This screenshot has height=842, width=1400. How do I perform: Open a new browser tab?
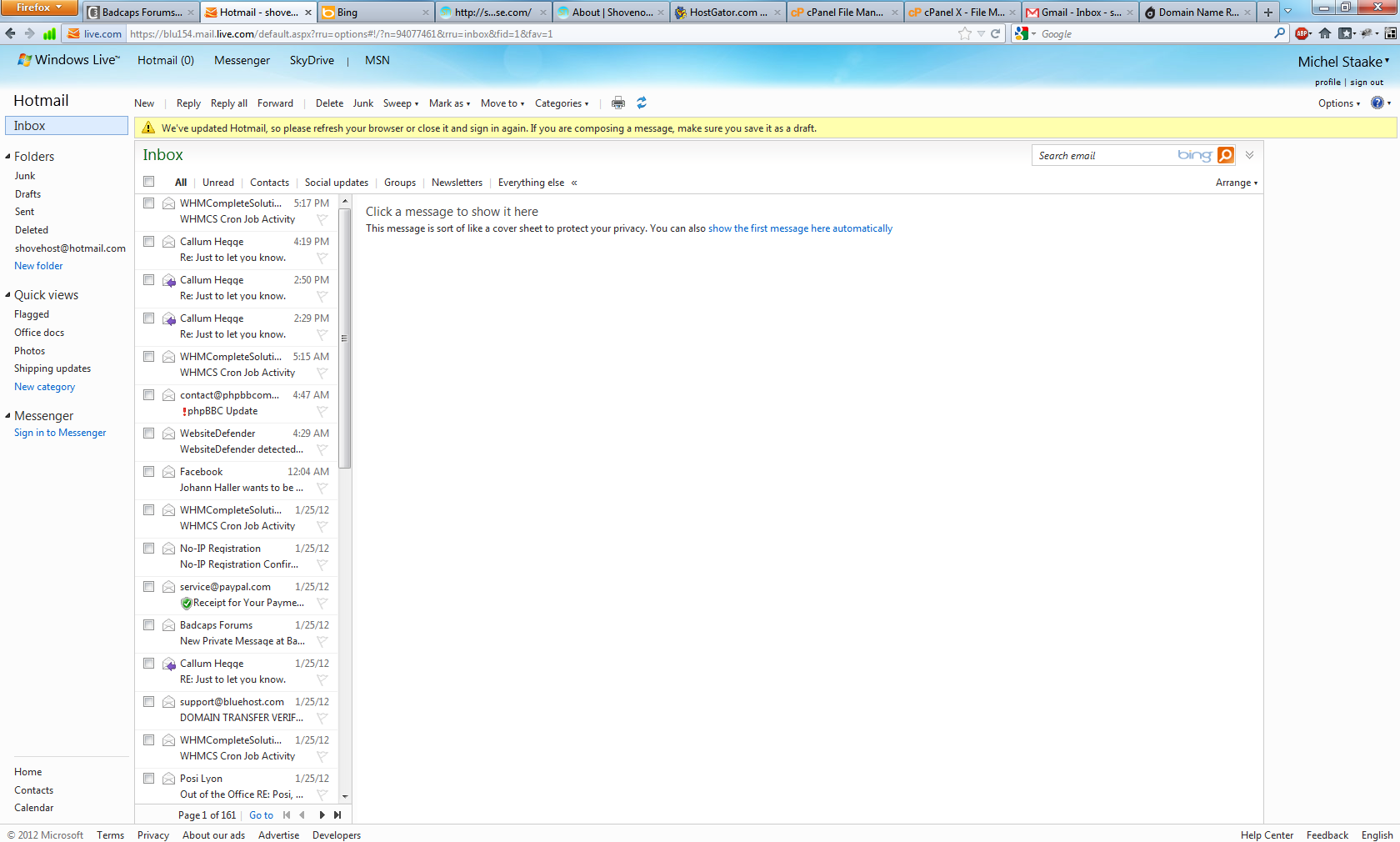1268,13
